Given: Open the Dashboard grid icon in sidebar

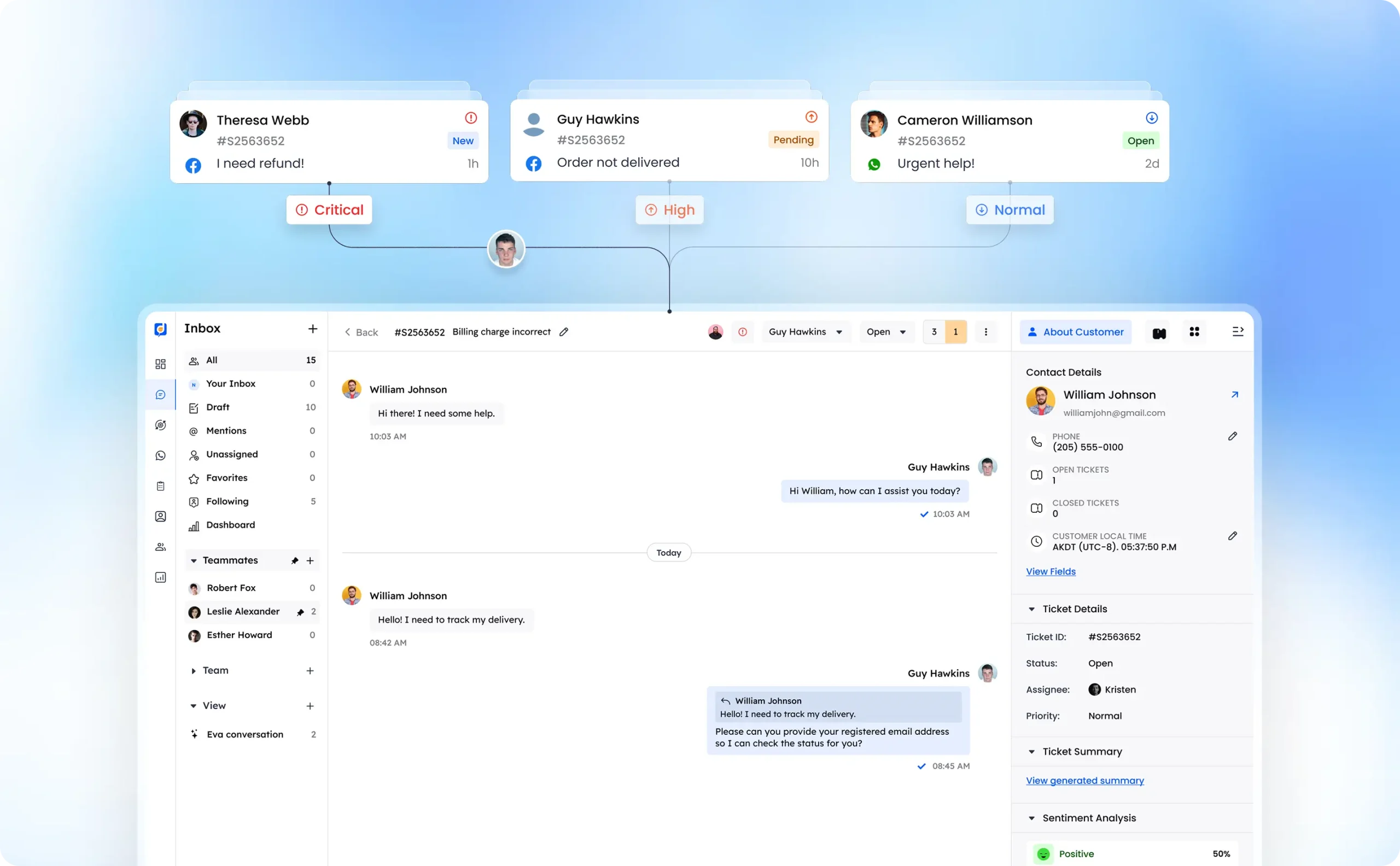Looking at the screenshot, I should (160, 364).
